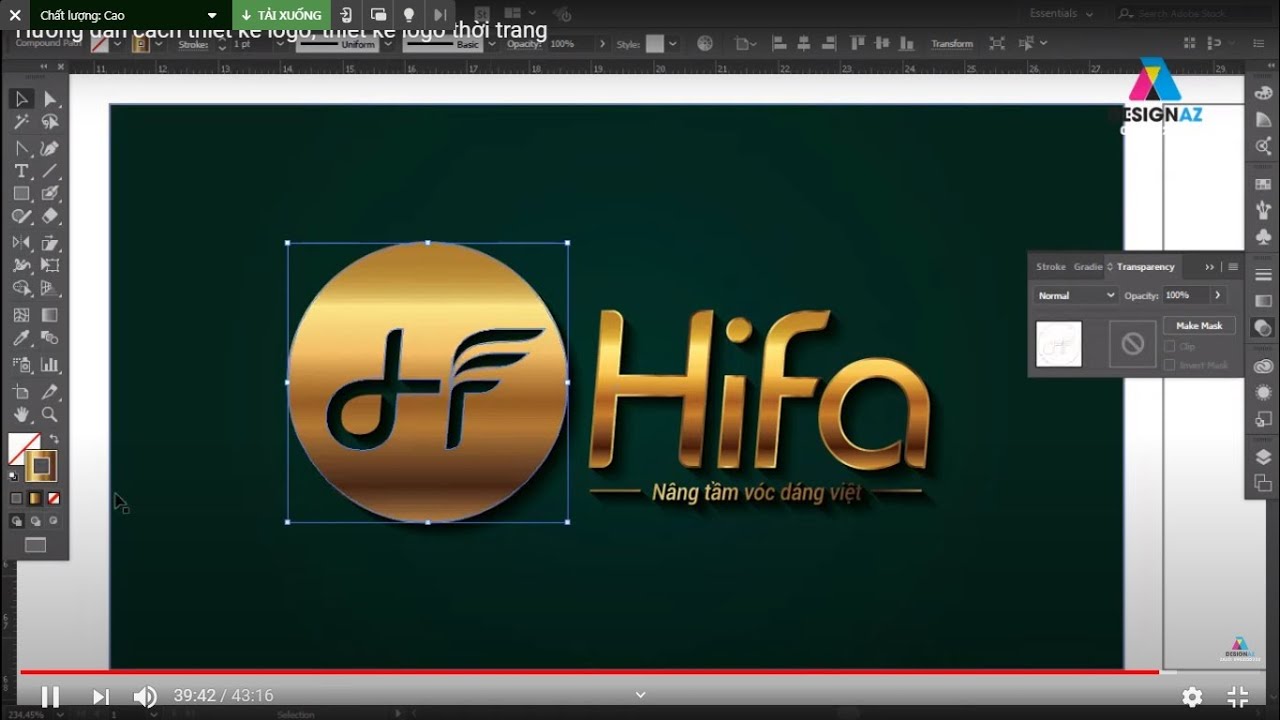This screenshot has width=1280, height=720.
Task: Exit fullscreen mode in video player
Action: point(1238,696)
